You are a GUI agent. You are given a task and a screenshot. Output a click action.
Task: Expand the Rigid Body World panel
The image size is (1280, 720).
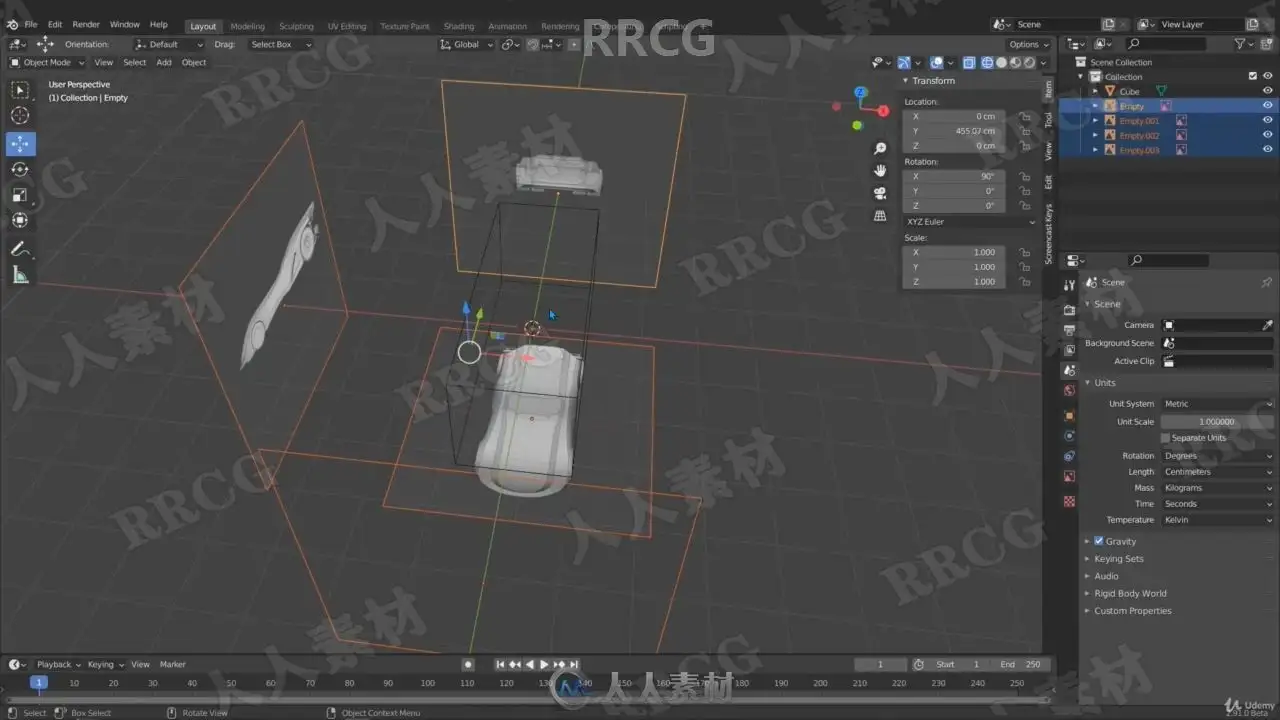[x=1130, y=593]
